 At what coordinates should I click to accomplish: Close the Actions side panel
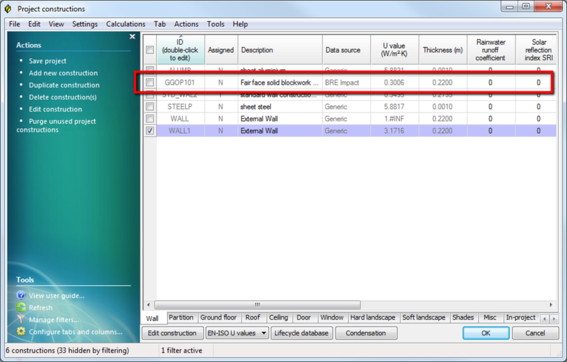(x=132, y=37)
